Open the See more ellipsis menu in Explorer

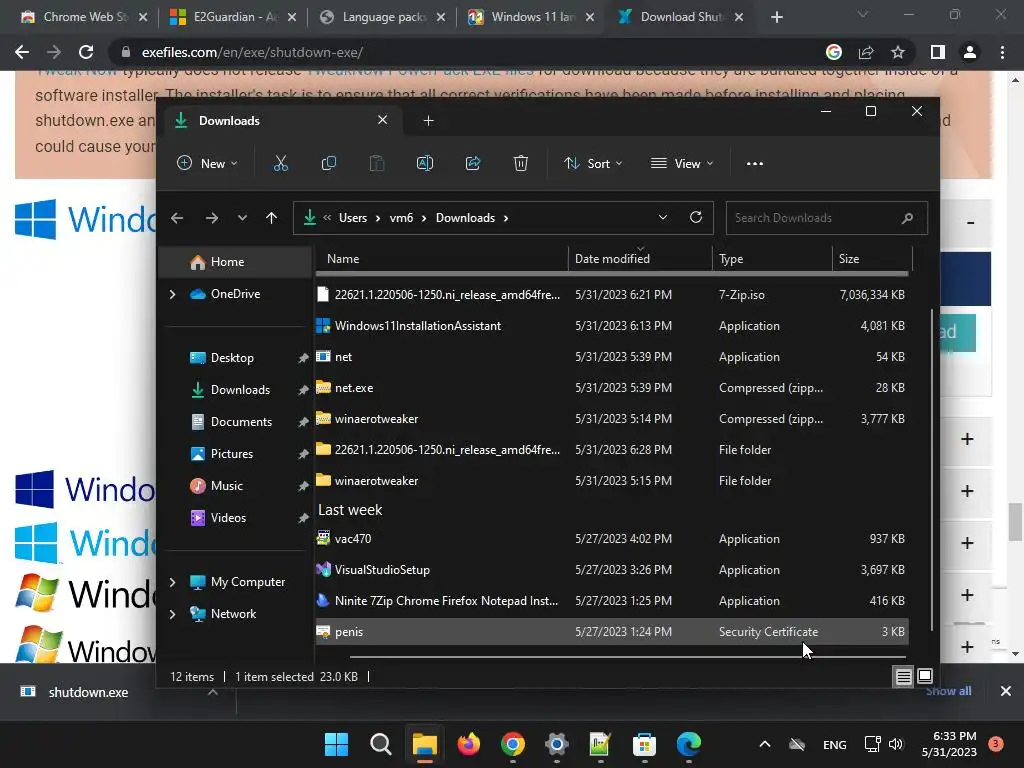754,164
